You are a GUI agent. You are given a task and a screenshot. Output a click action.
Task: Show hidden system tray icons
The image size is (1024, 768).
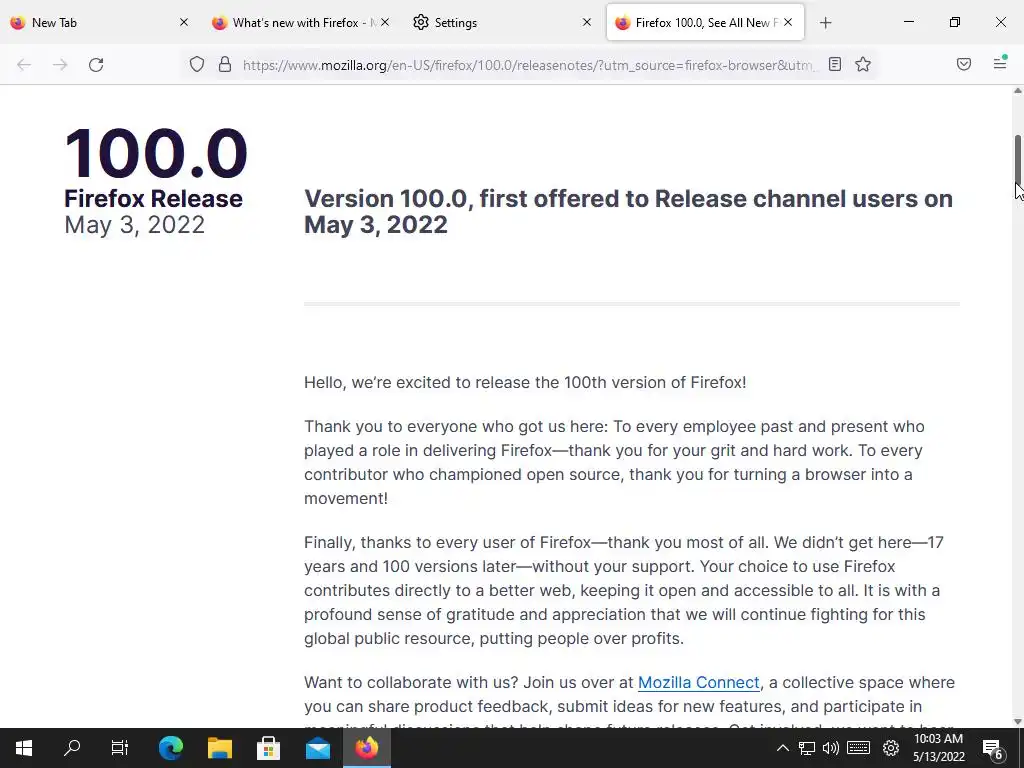tap(782, 748)
